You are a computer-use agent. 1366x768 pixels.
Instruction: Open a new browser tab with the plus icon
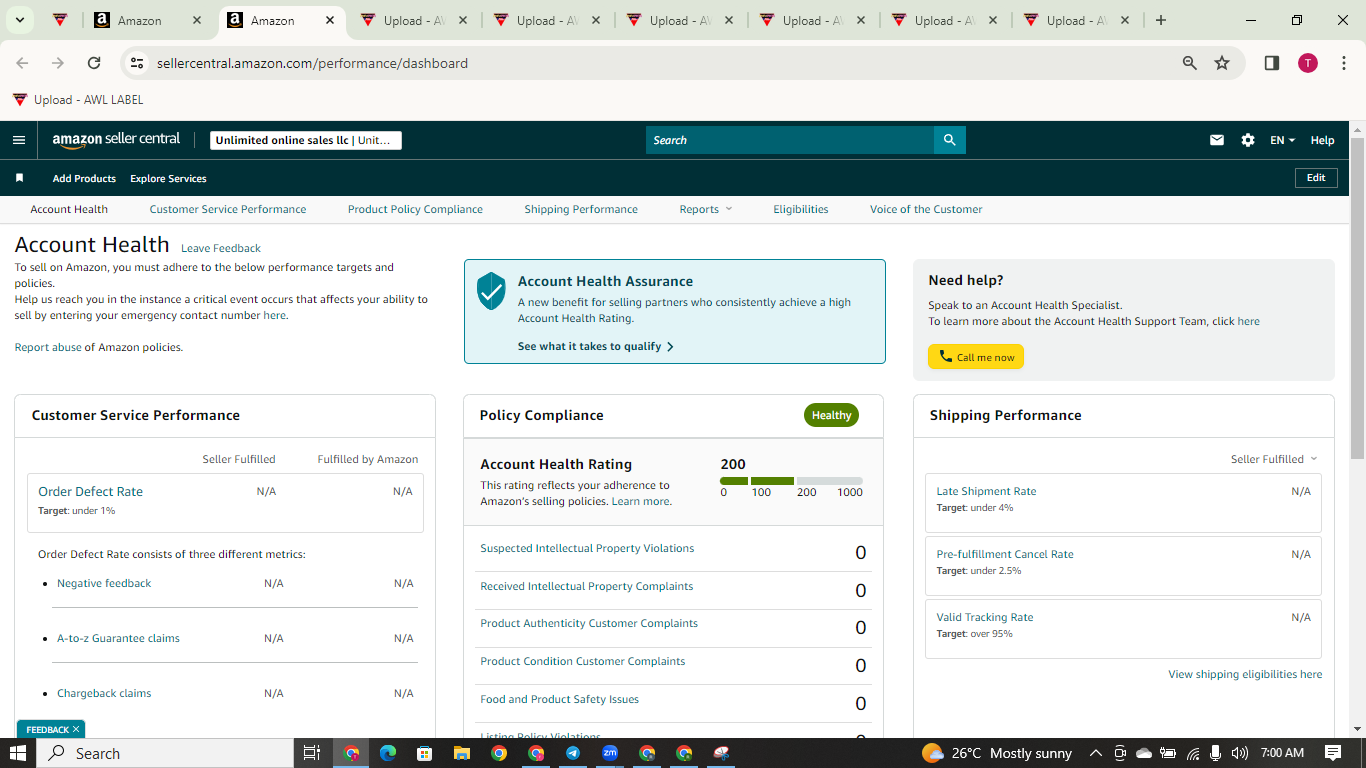[1161, 20]
